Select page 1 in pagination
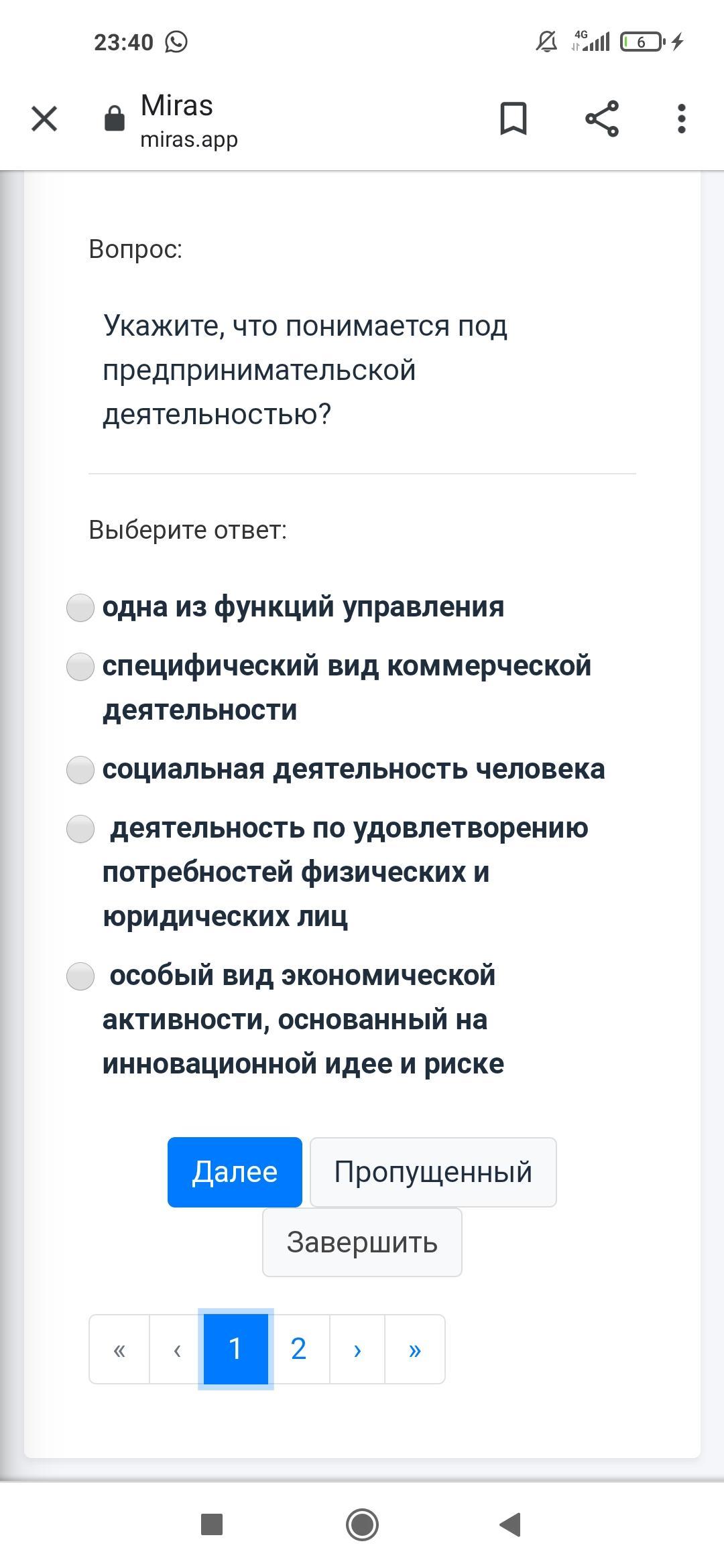Viewport: 724px width, 1568px height. pyautogui.click(x=235, y=1348)
